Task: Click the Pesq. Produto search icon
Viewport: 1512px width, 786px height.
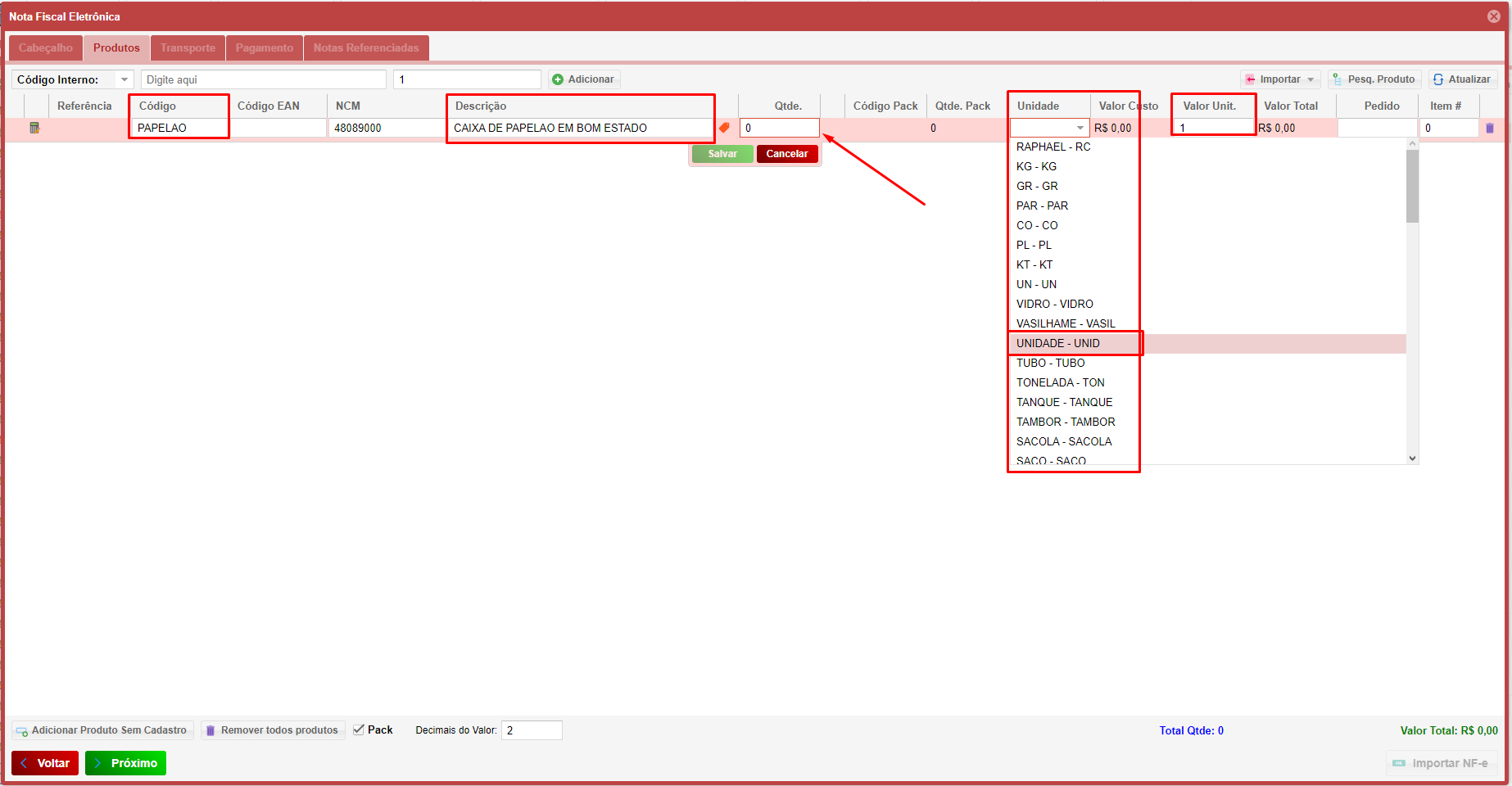Action: (x=1338, y=79)
